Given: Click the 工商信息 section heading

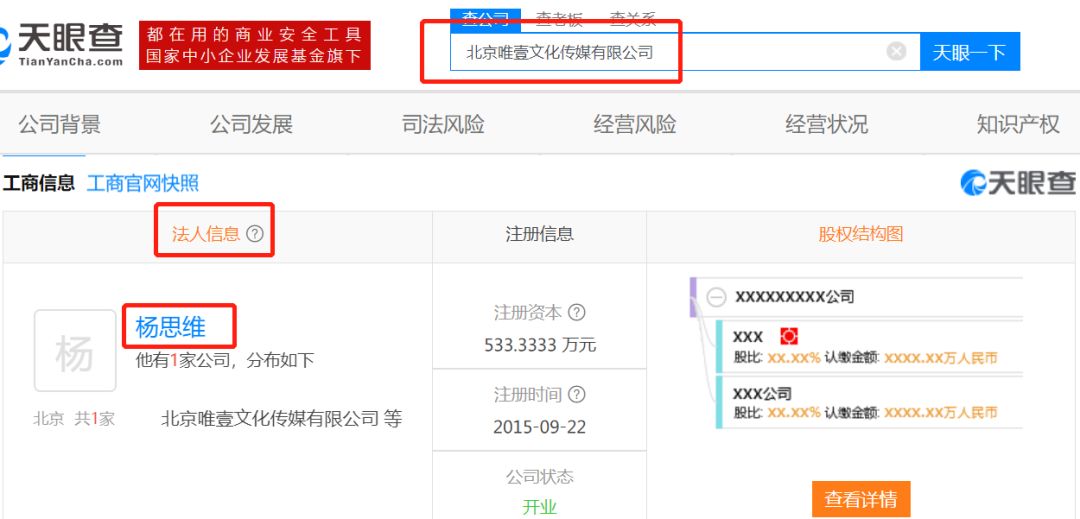Looking at the screenshot, I should (39, 183).
